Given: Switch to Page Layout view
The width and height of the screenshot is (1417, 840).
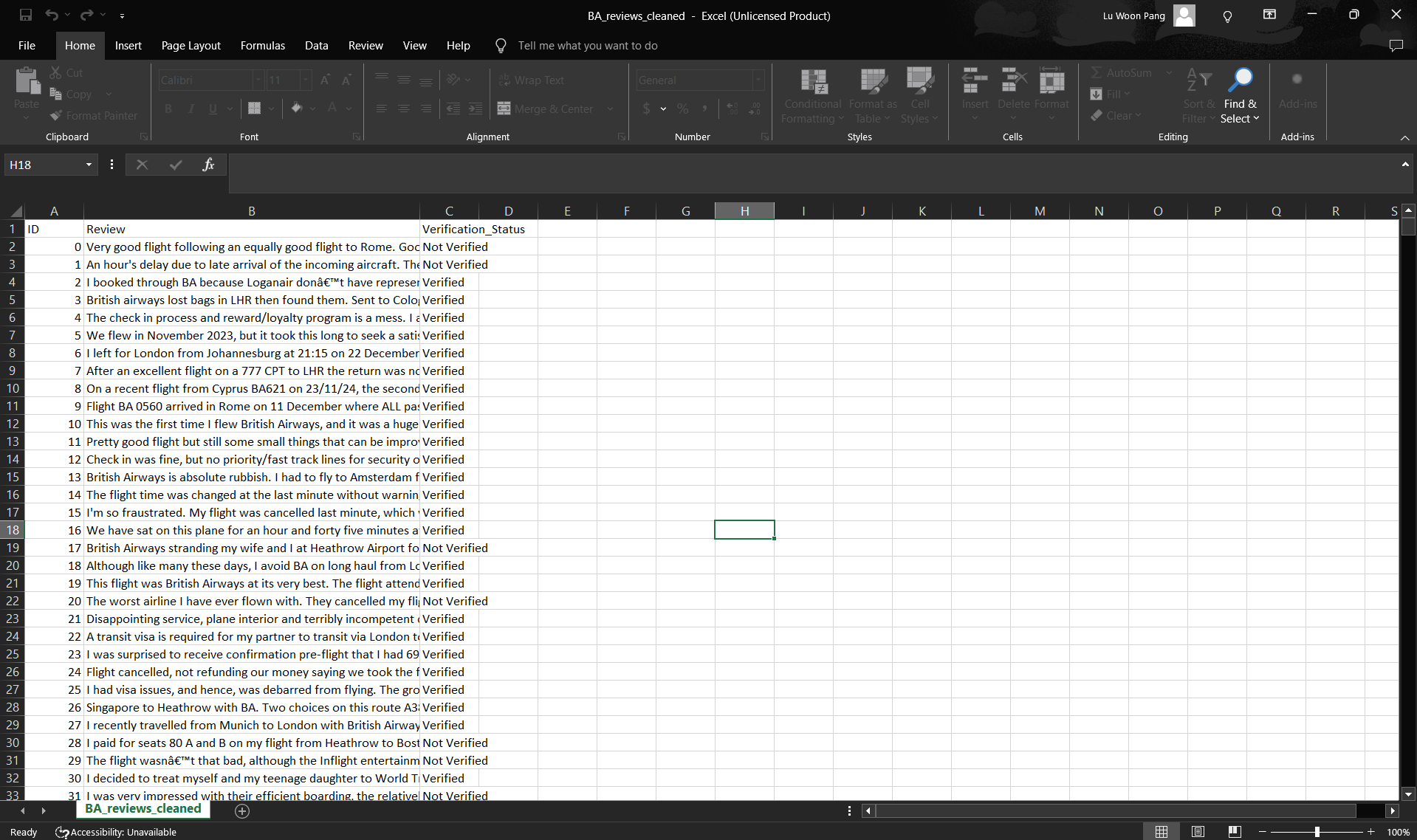Looking at the screenshot, I should tap(1198, 832).
